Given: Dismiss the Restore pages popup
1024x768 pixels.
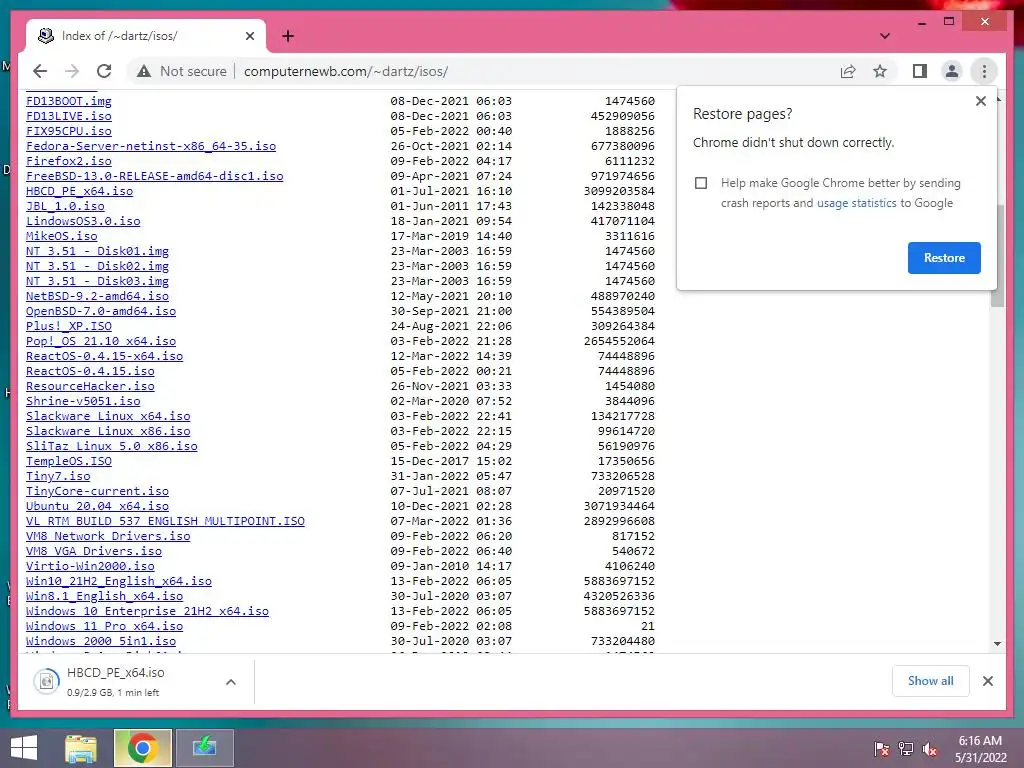Looking at the screenshot, I should [980, 101].
